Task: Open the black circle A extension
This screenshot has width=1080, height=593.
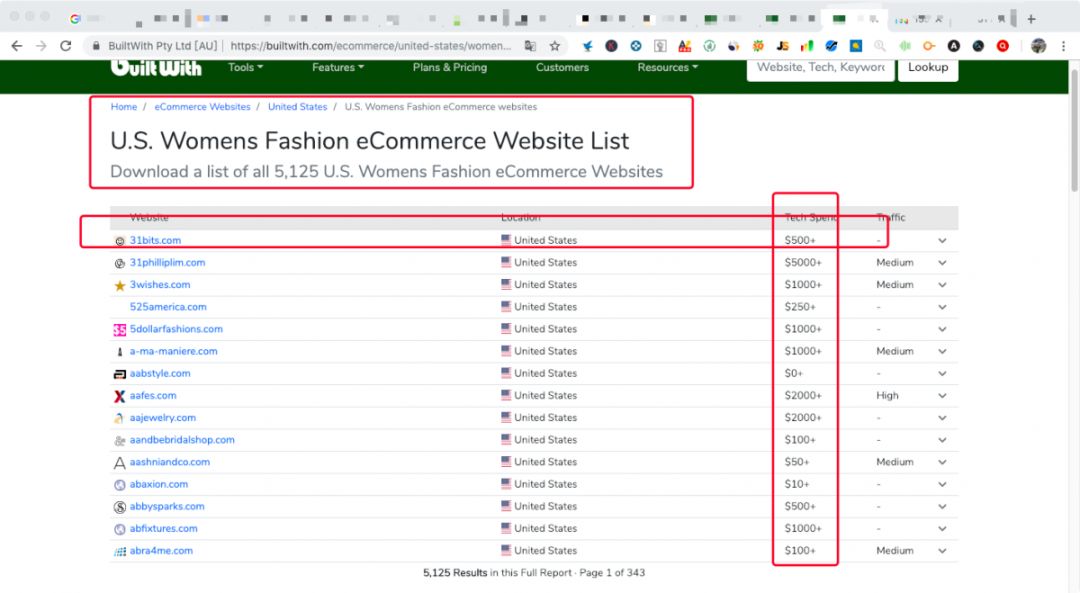Action: coord(953,46)
